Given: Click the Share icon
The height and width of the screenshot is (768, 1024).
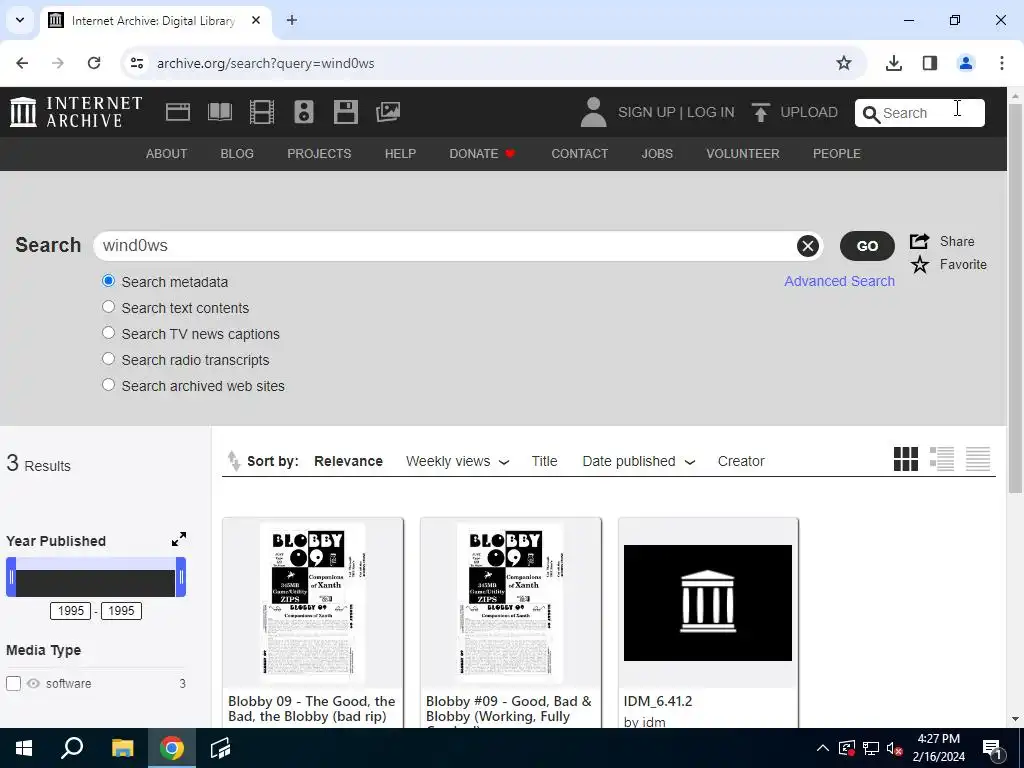Looking at the screenshot, I should pos(920,241).
